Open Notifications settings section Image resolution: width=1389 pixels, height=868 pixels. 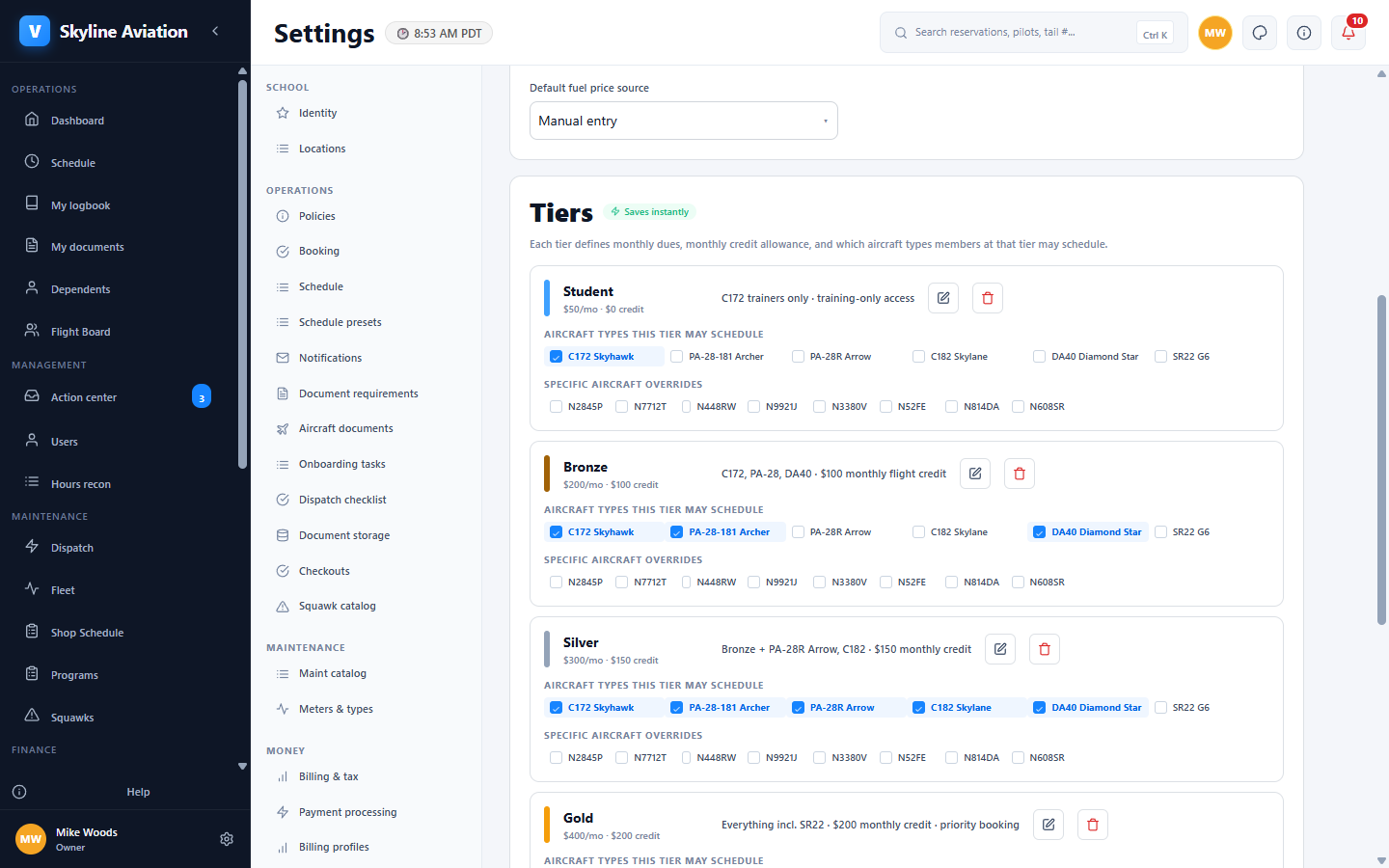[x=367, y=358]
